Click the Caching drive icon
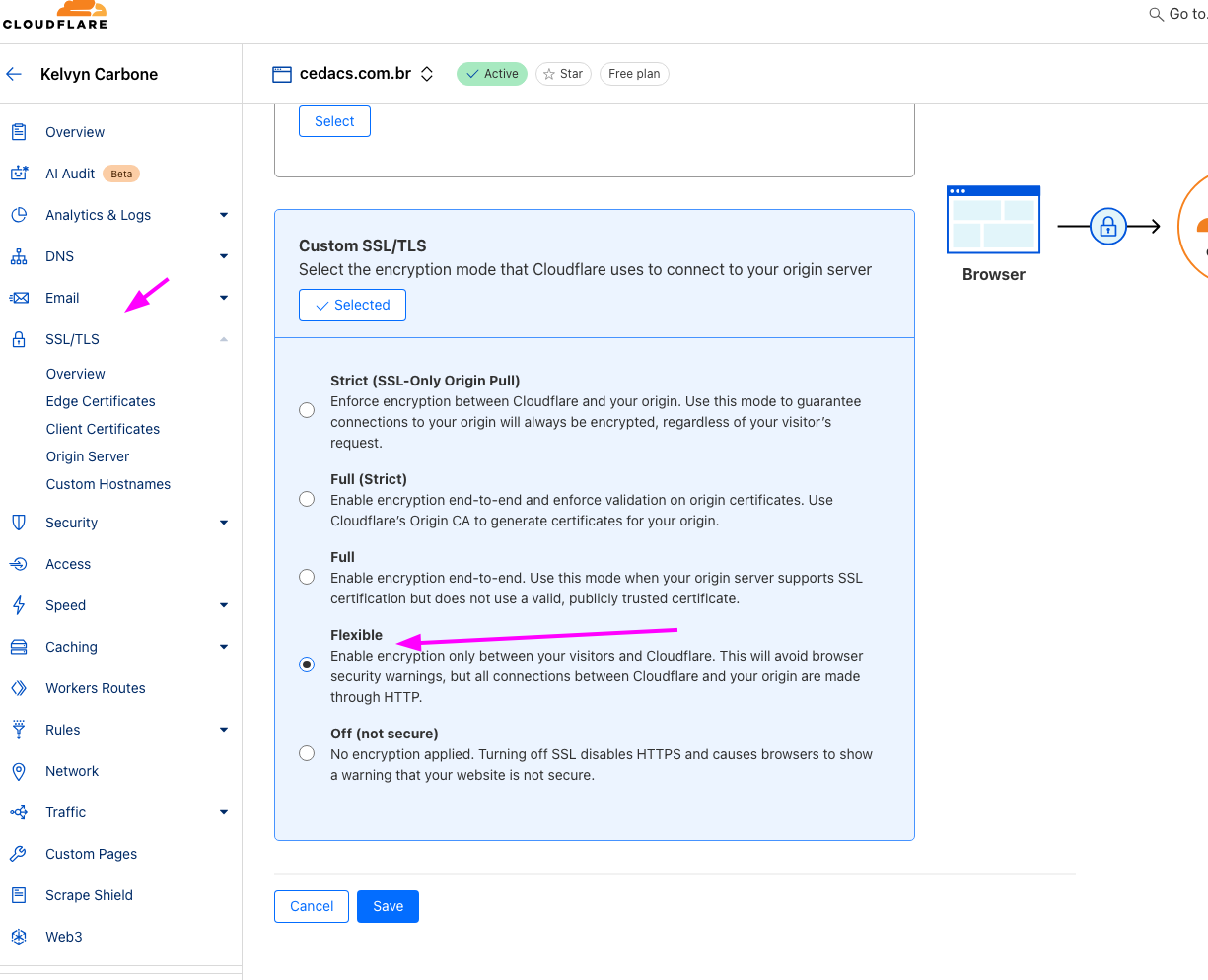1208x980 pixels. 19,647
